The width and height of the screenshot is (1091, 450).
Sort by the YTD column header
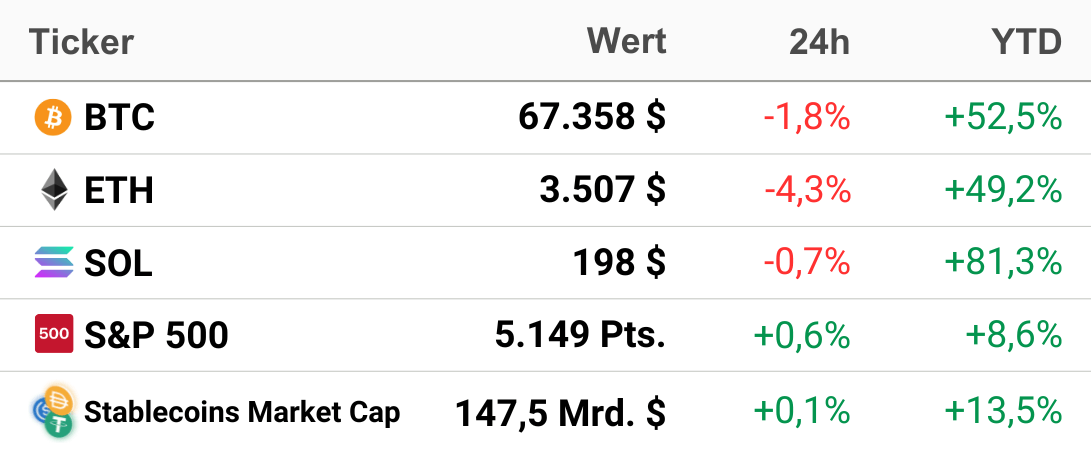[x=1026, y=42]
